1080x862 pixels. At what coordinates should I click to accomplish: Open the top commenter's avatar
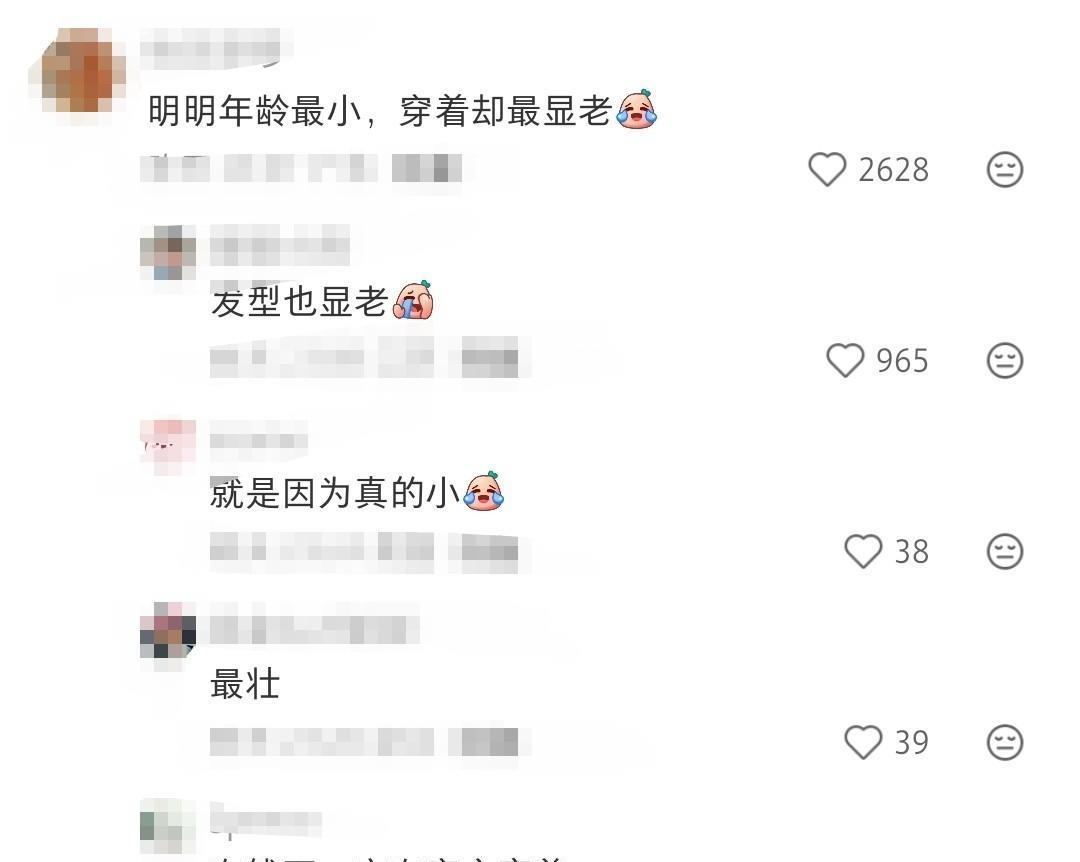(x=78, y=72)
